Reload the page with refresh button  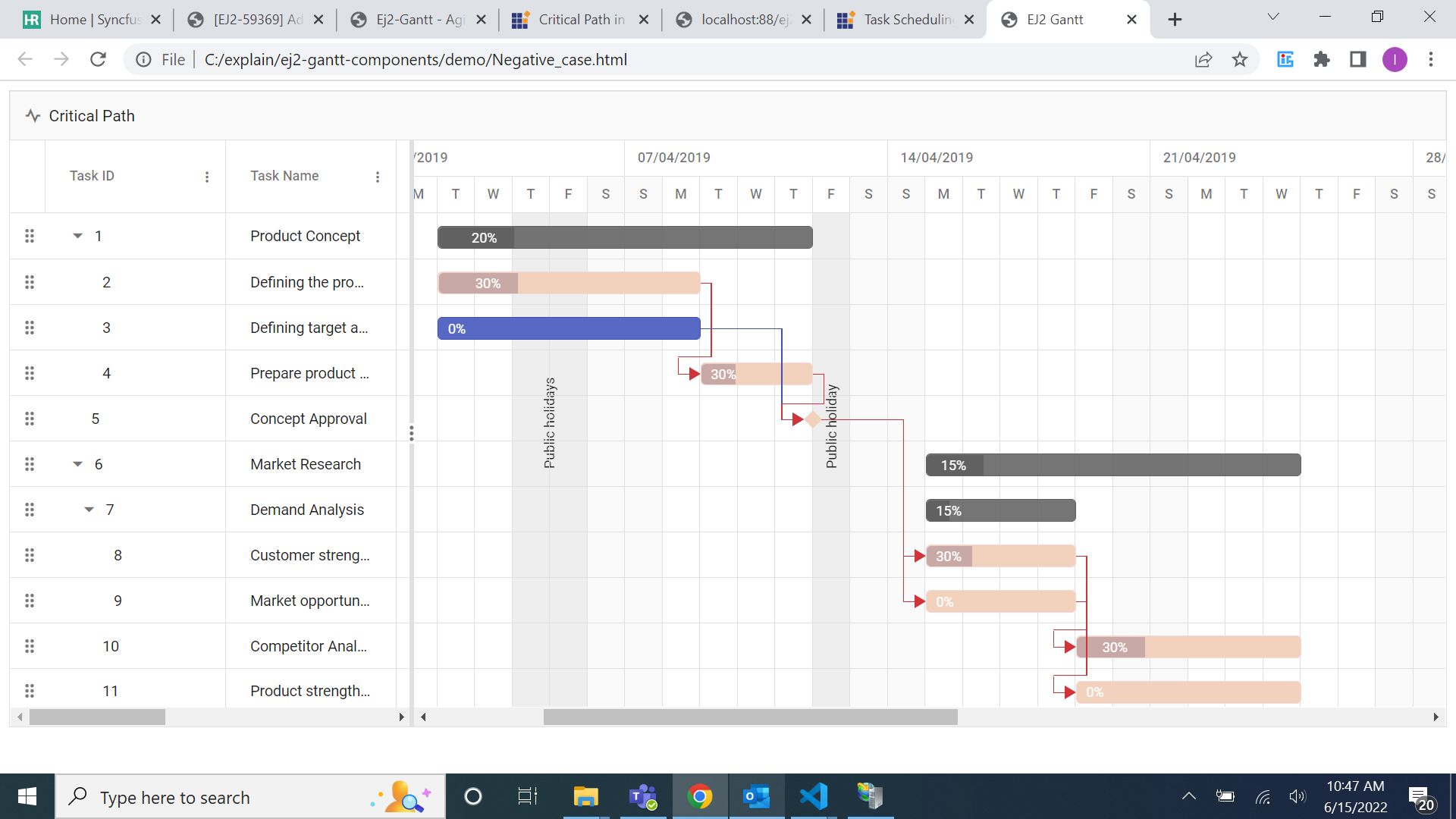click(x=98, y=59)
